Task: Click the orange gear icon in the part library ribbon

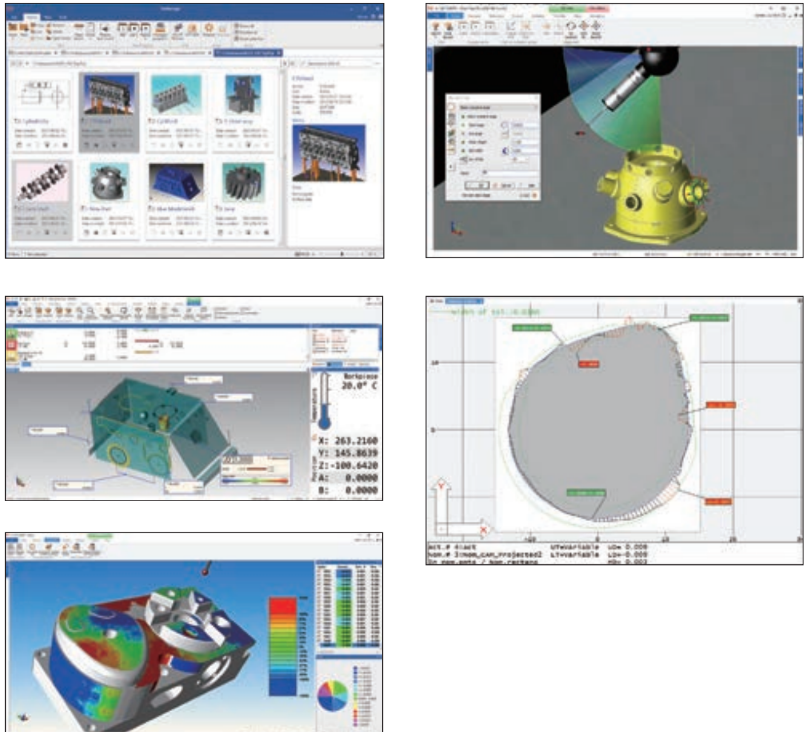Action: point(208,29)
